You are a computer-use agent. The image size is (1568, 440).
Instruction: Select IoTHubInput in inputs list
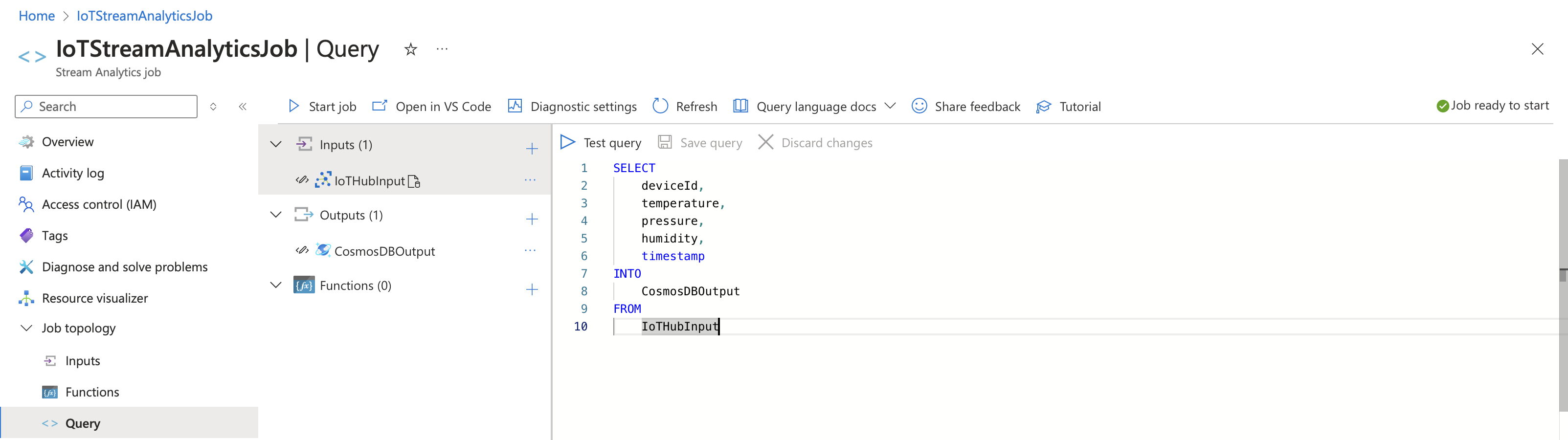369,181
